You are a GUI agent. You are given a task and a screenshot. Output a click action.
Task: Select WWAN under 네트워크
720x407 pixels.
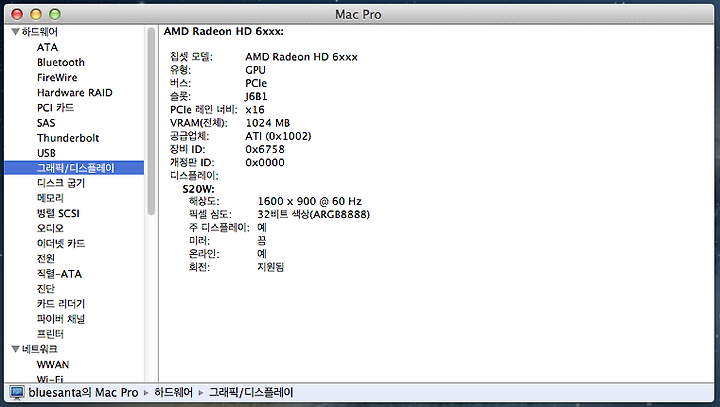(x=53, y=364)
